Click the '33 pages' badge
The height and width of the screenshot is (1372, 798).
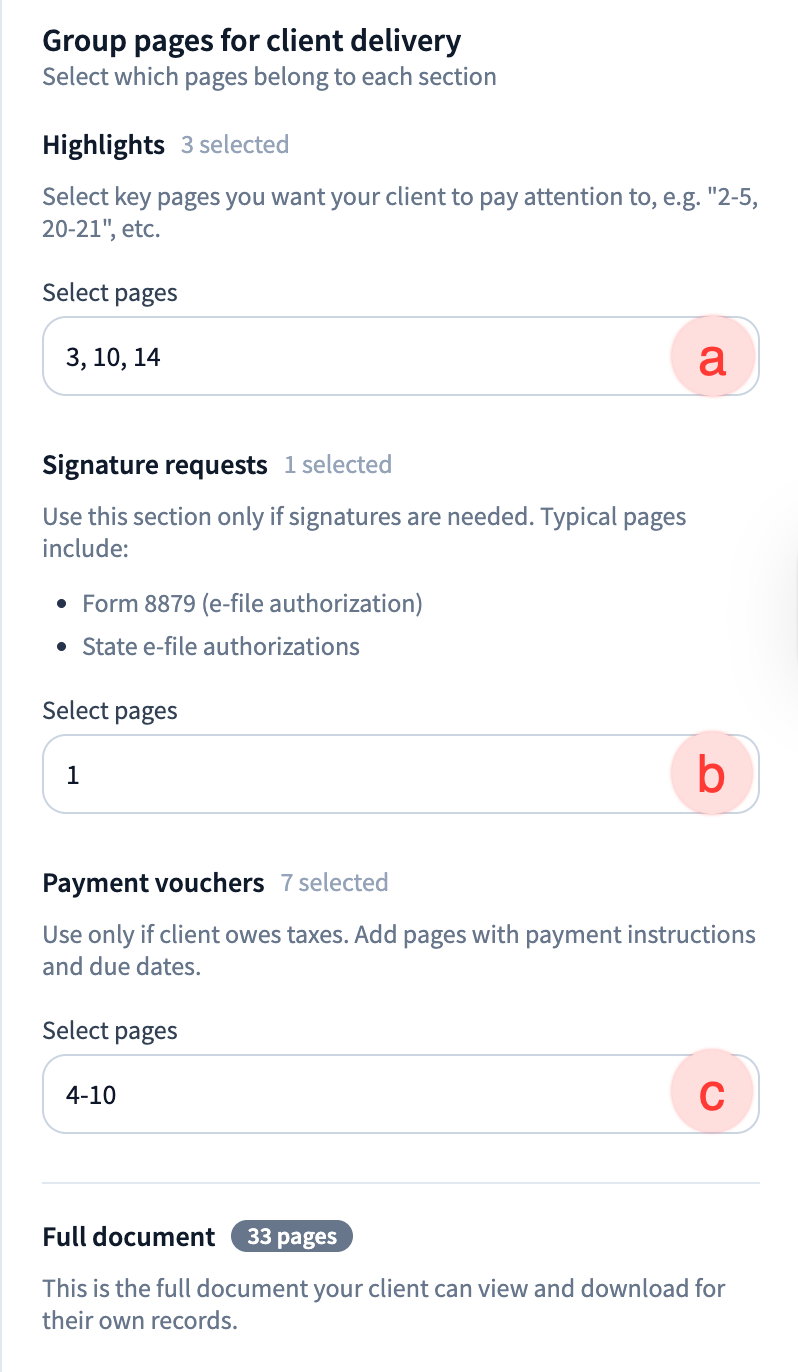point(291,1237)
